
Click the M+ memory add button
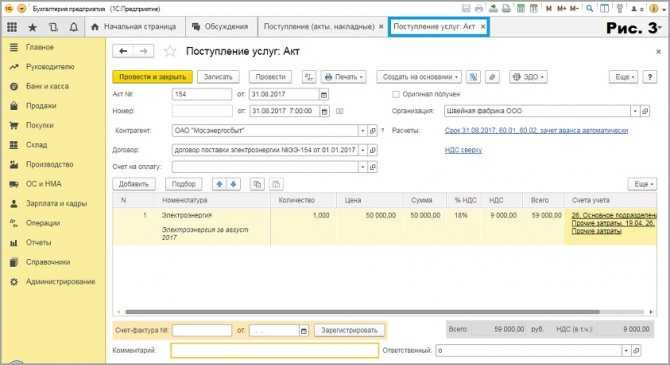(x=561, y=9)
